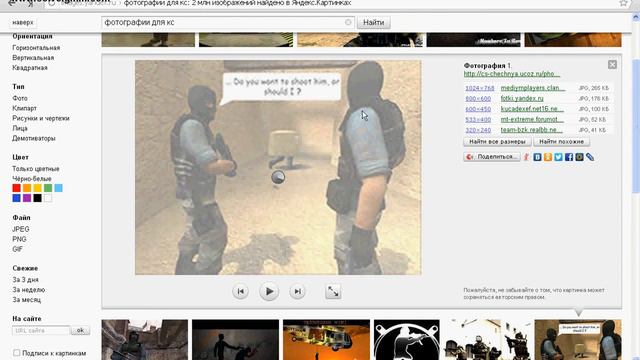Click the Поделиться share button
This screenshot has height=360, width=640.
(492, 157)
